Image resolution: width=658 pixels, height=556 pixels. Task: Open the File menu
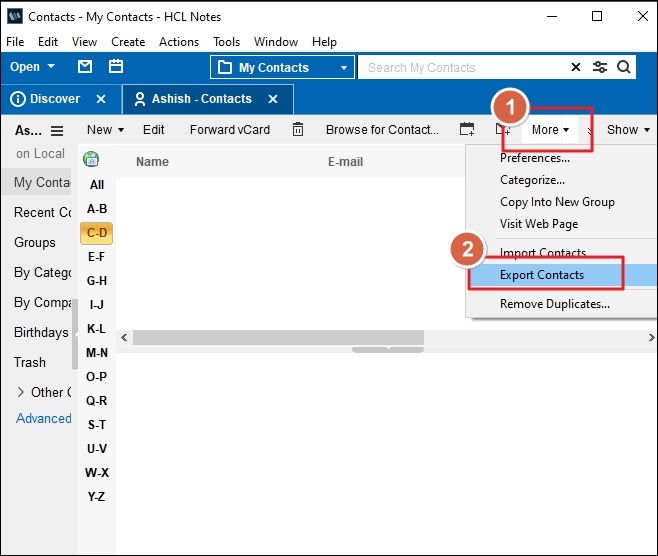click(x=15, y=42)
